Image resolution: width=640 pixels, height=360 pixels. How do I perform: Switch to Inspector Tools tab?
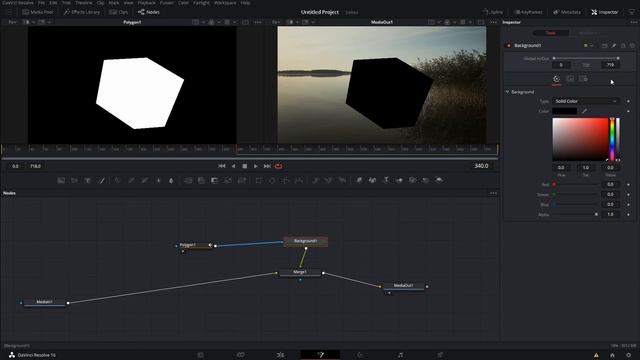(x=551, y=33)
